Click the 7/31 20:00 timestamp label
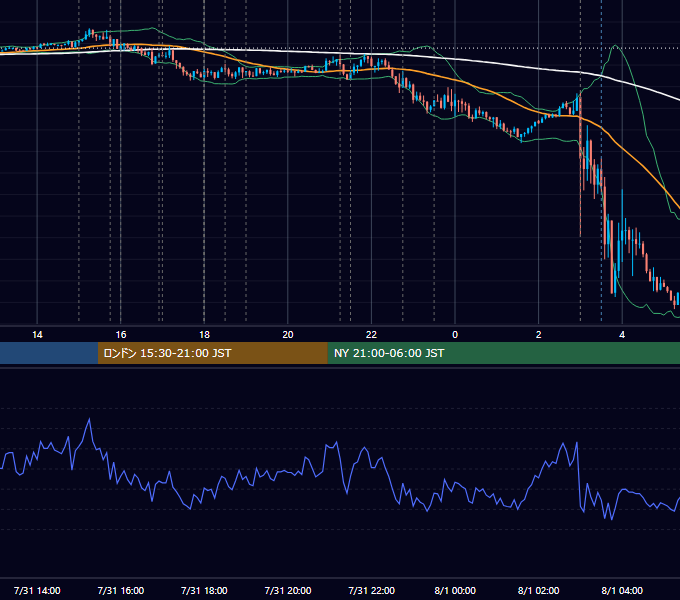Viewport: 680px width, 600px height. 288,590
